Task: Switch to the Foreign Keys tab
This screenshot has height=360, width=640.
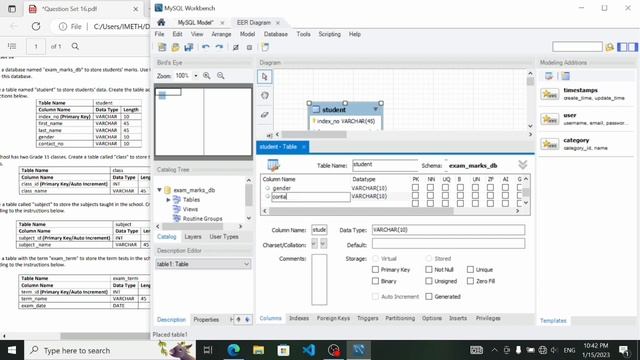Action: click(x=333, y=318)
